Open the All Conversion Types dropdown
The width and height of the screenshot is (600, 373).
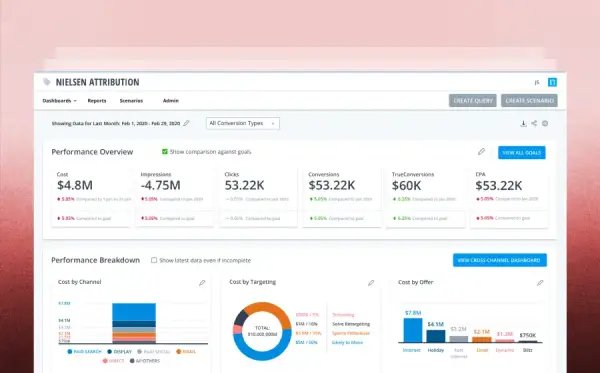pyautogui.click(x=243, y=123)
